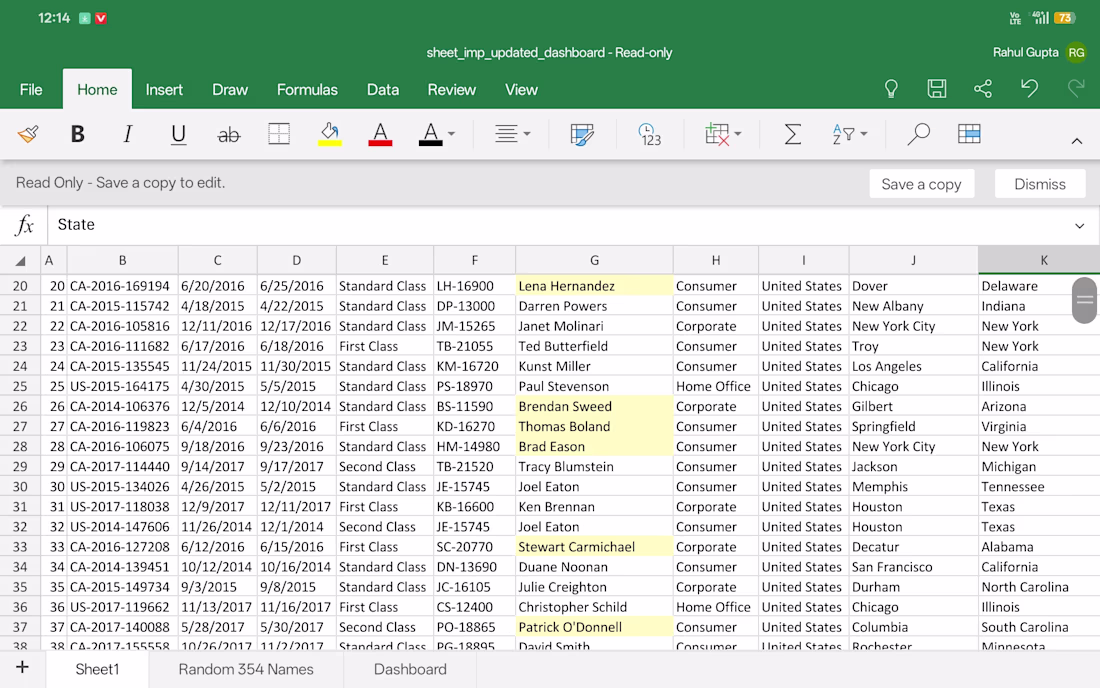Switch to the Insert tab

pos(164,90)
